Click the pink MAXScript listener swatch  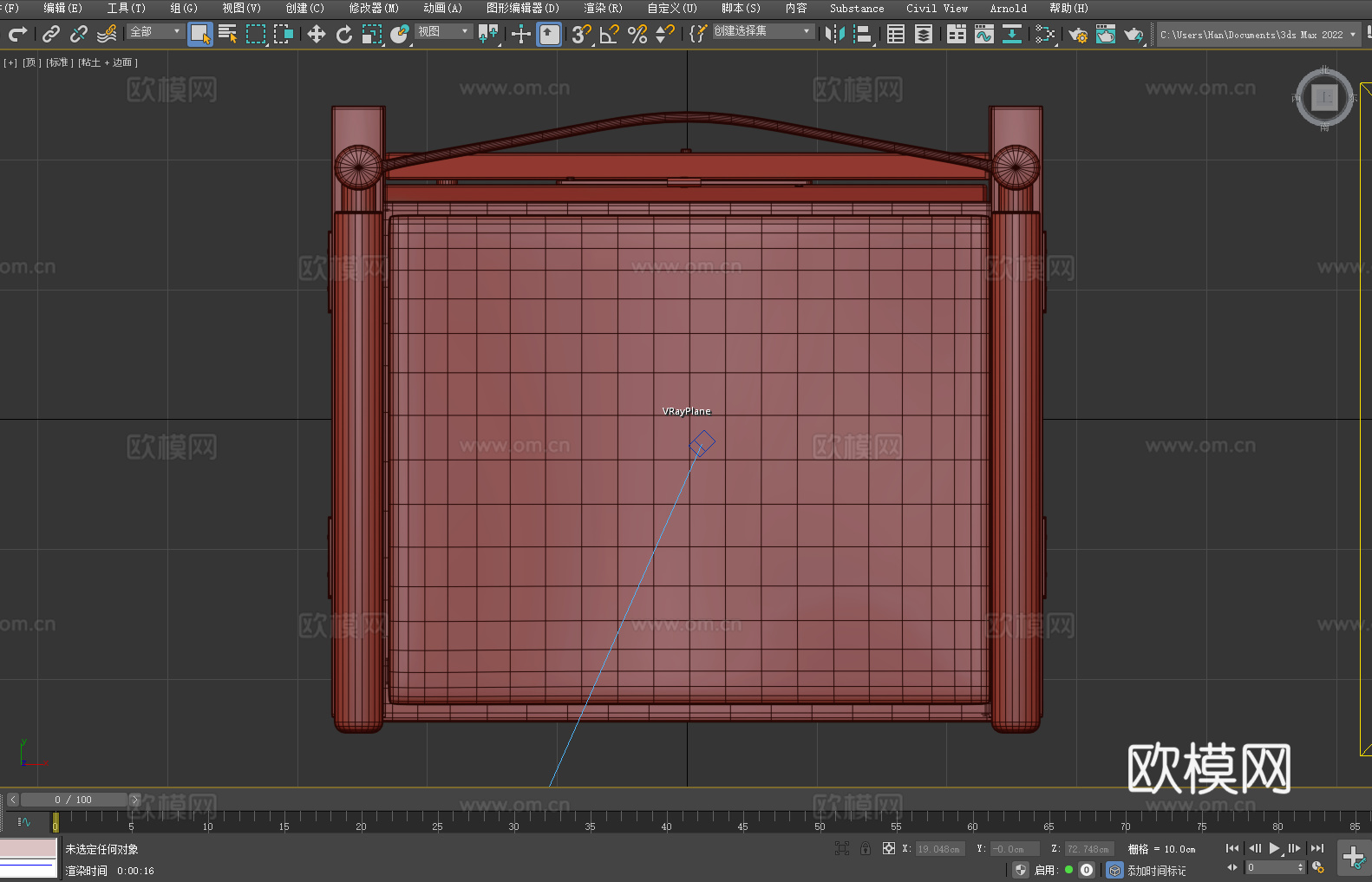click(28, 847)
